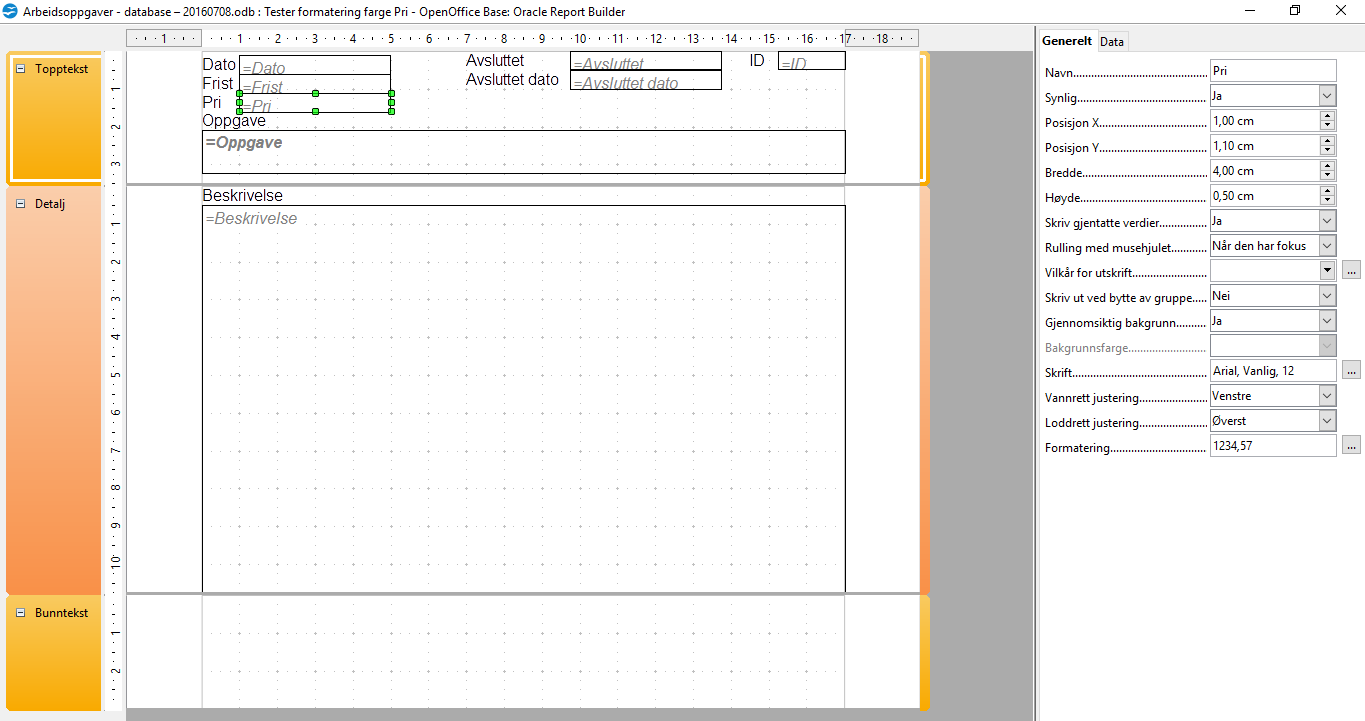Switch to the Data tab
Screen dimensions: 1365x721
[1112, 42]
